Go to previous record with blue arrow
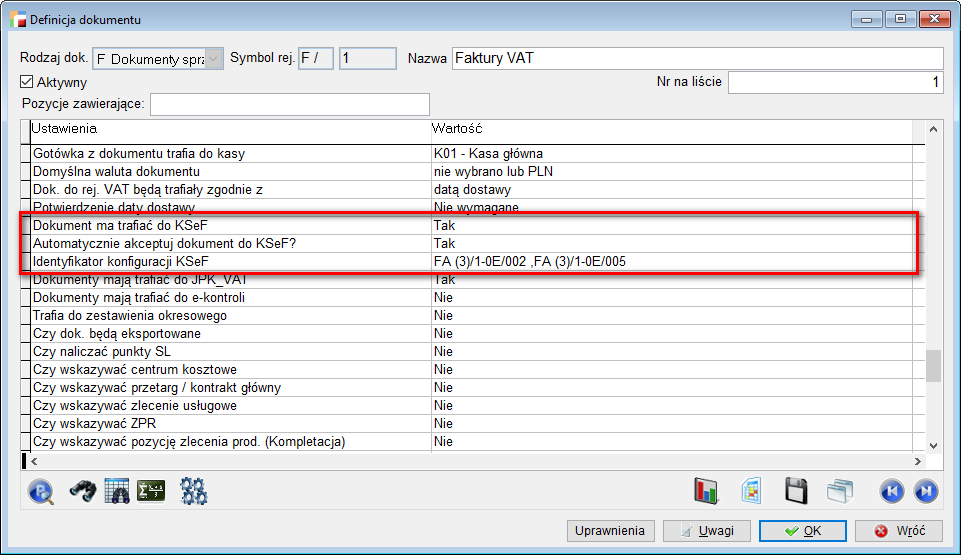 pos(891,491)
